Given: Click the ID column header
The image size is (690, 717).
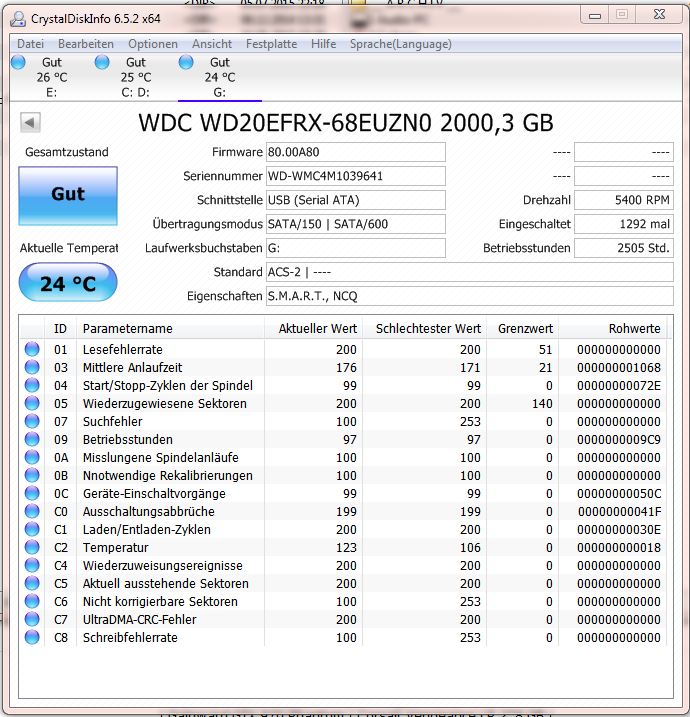Looking at the screenshot, I should click(60, 328).
